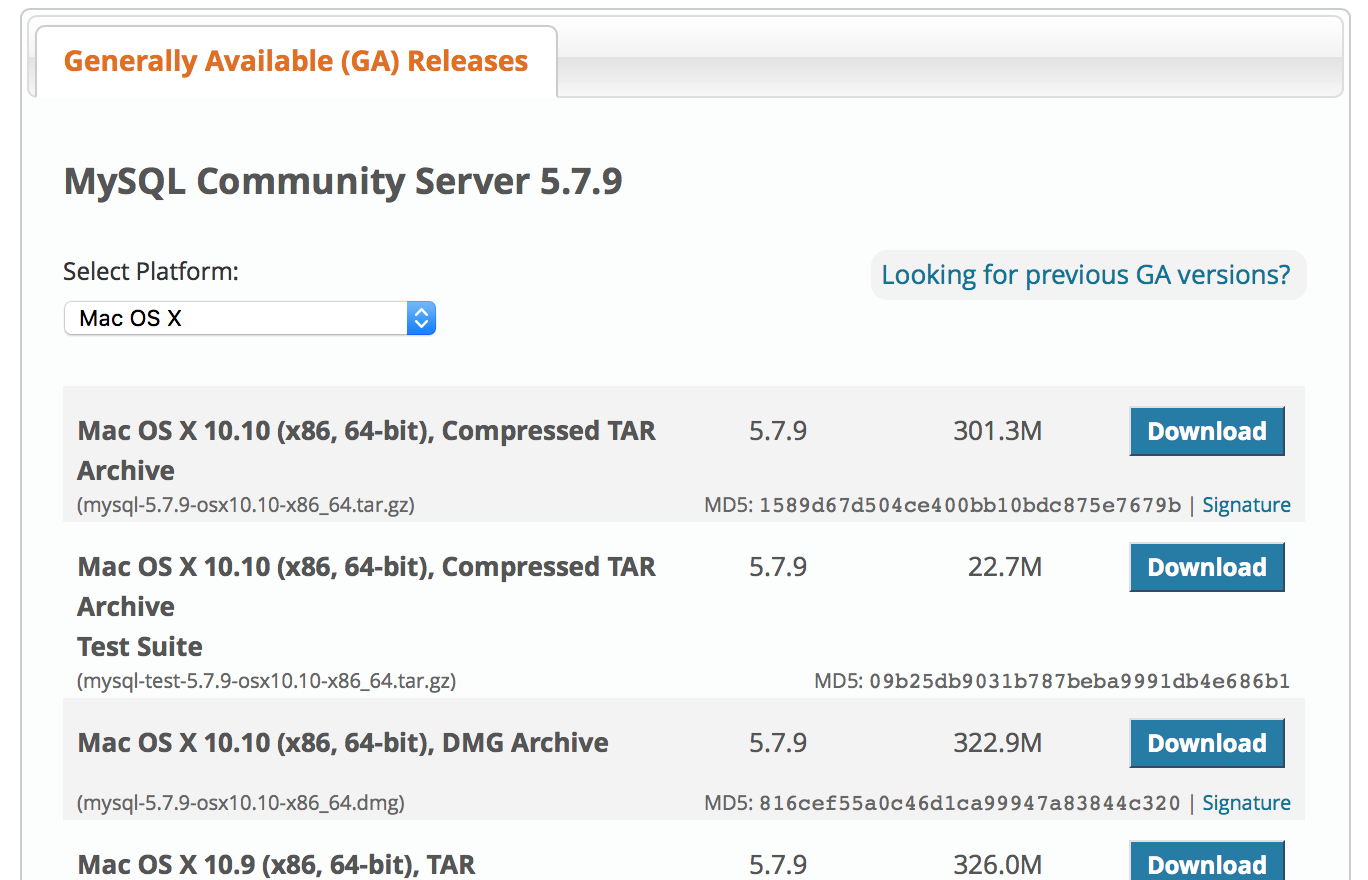Switch to the Generally Available (GA) Releases tab
The width and height of the screenshot is (1368, 880).
click(295, 61)
